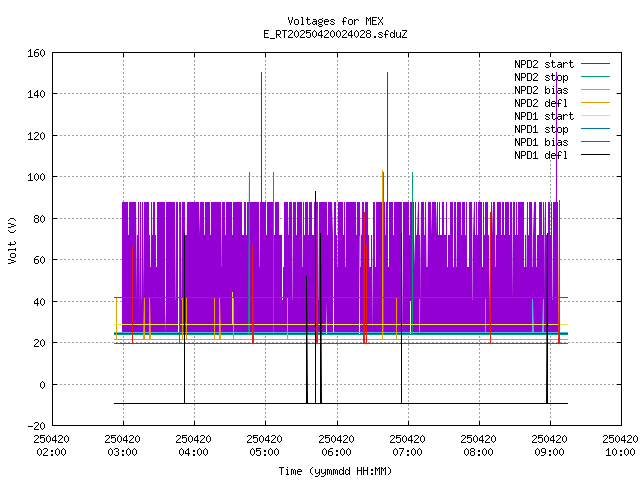The height and width of the screenshot is (480, 640).
Task: Click the "Voltages for MEX" chart title
Action: (335, 21)
